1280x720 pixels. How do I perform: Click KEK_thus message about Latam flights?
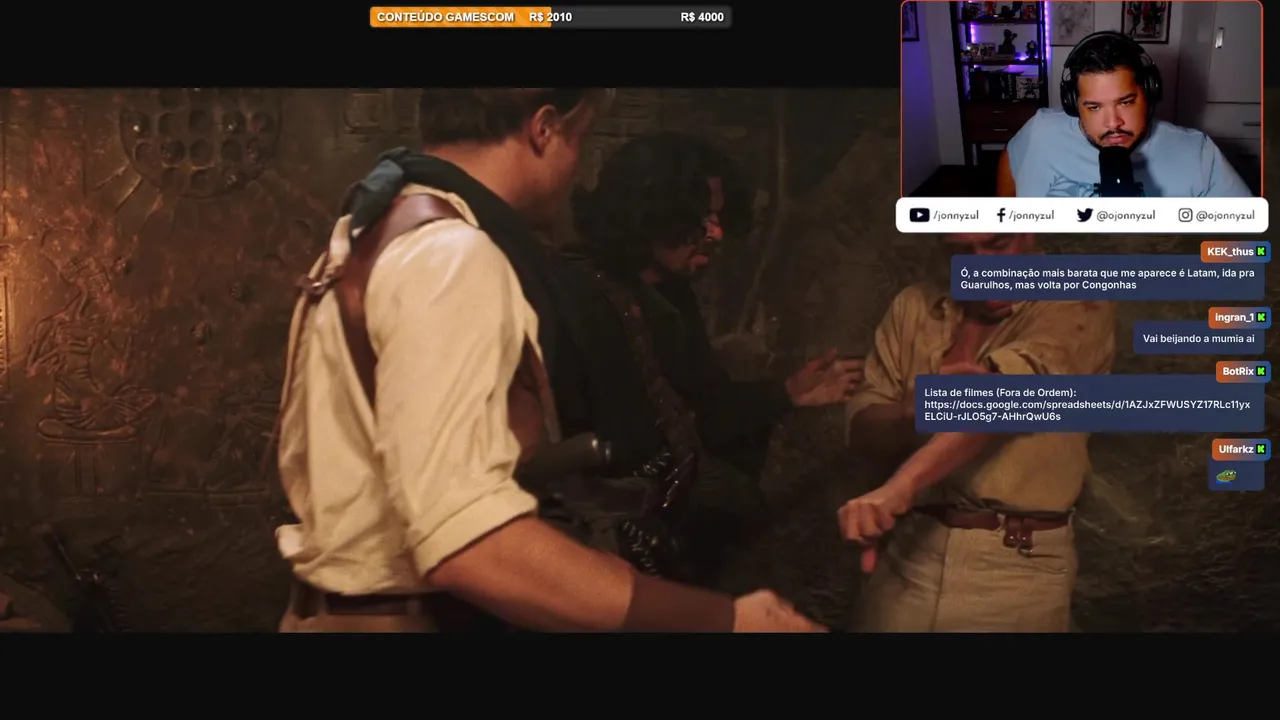[1108, 278]
